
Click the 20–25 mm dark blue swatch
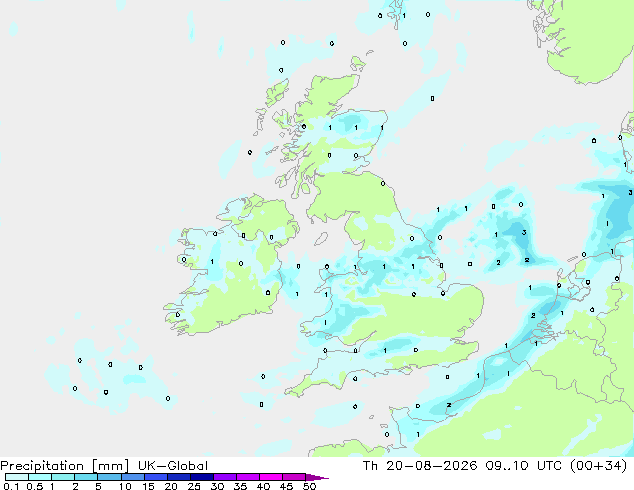178,477
